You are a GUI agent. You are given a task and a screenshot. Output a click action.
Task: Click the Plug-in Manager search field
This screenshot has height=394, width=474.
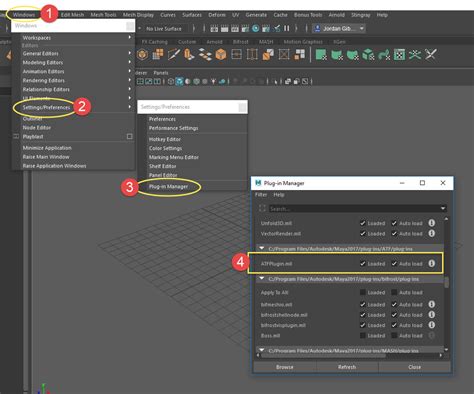click(x=354, y=209)
